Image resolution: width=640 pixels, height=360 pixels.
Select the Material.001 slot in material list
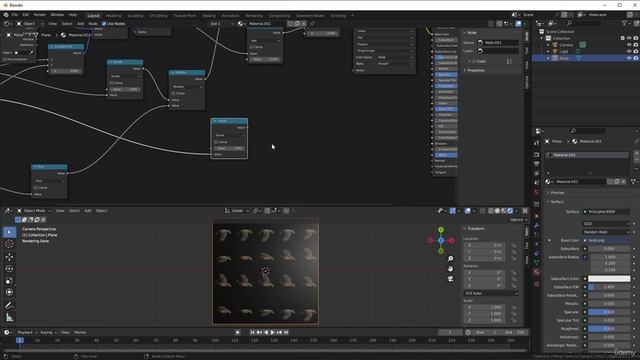(x=587, y=155)
